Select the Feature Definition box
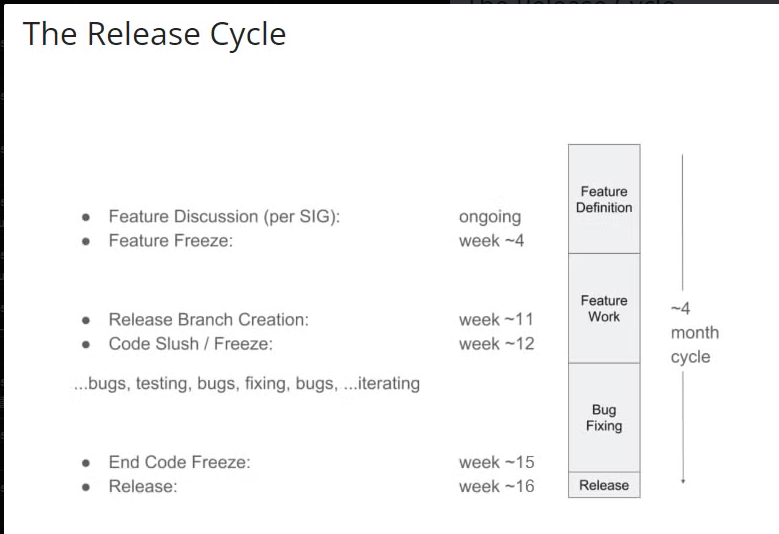This screenshot has width=779, height=534. click(x=604, y=199)
